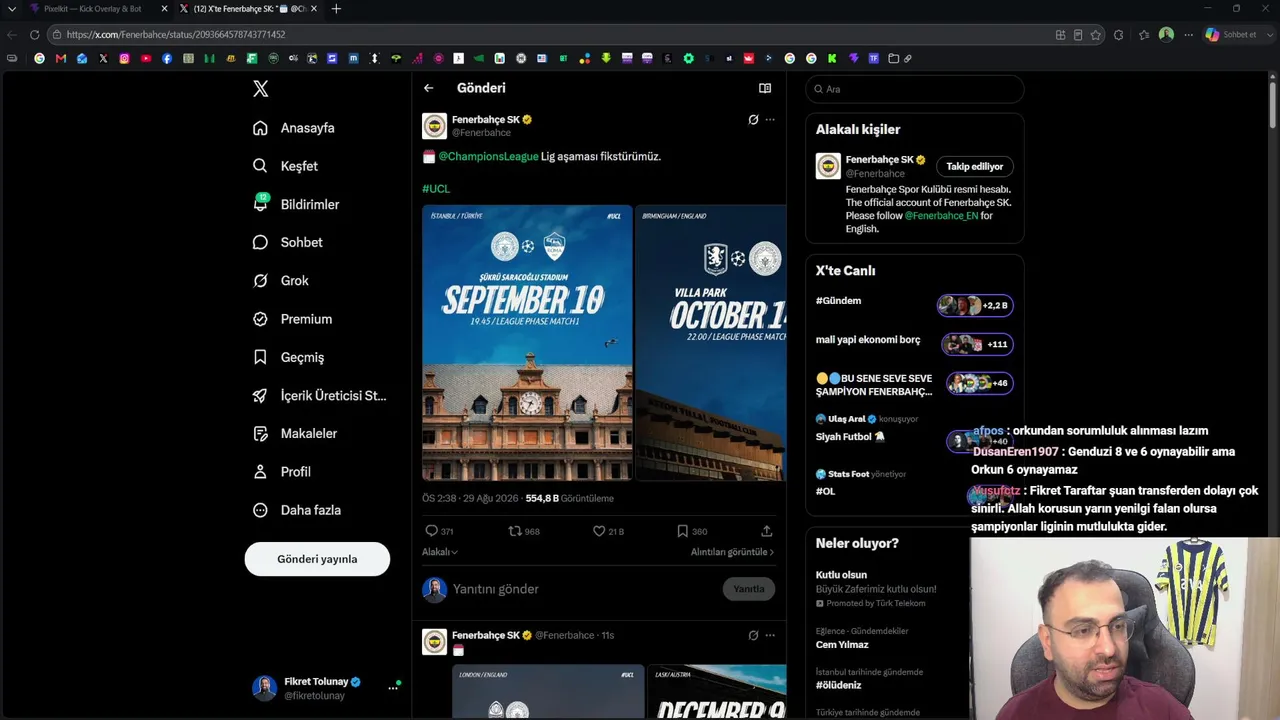Image resolution: width=1280 pixels, height=720 pixels.
Task: Open Bildirimler notifications
Action: click(297, 204)
